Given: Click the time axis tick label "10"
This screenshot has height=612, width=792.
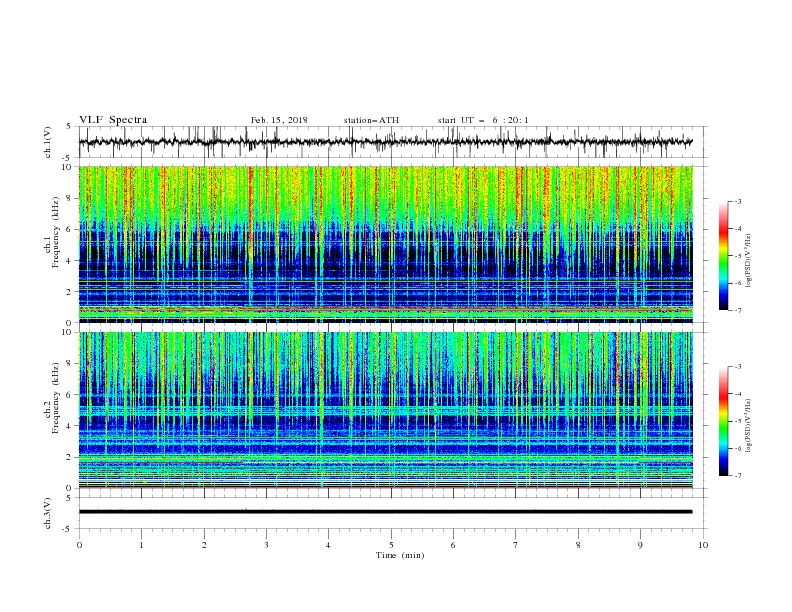Looking at the screenshot, I should [703, 545].
